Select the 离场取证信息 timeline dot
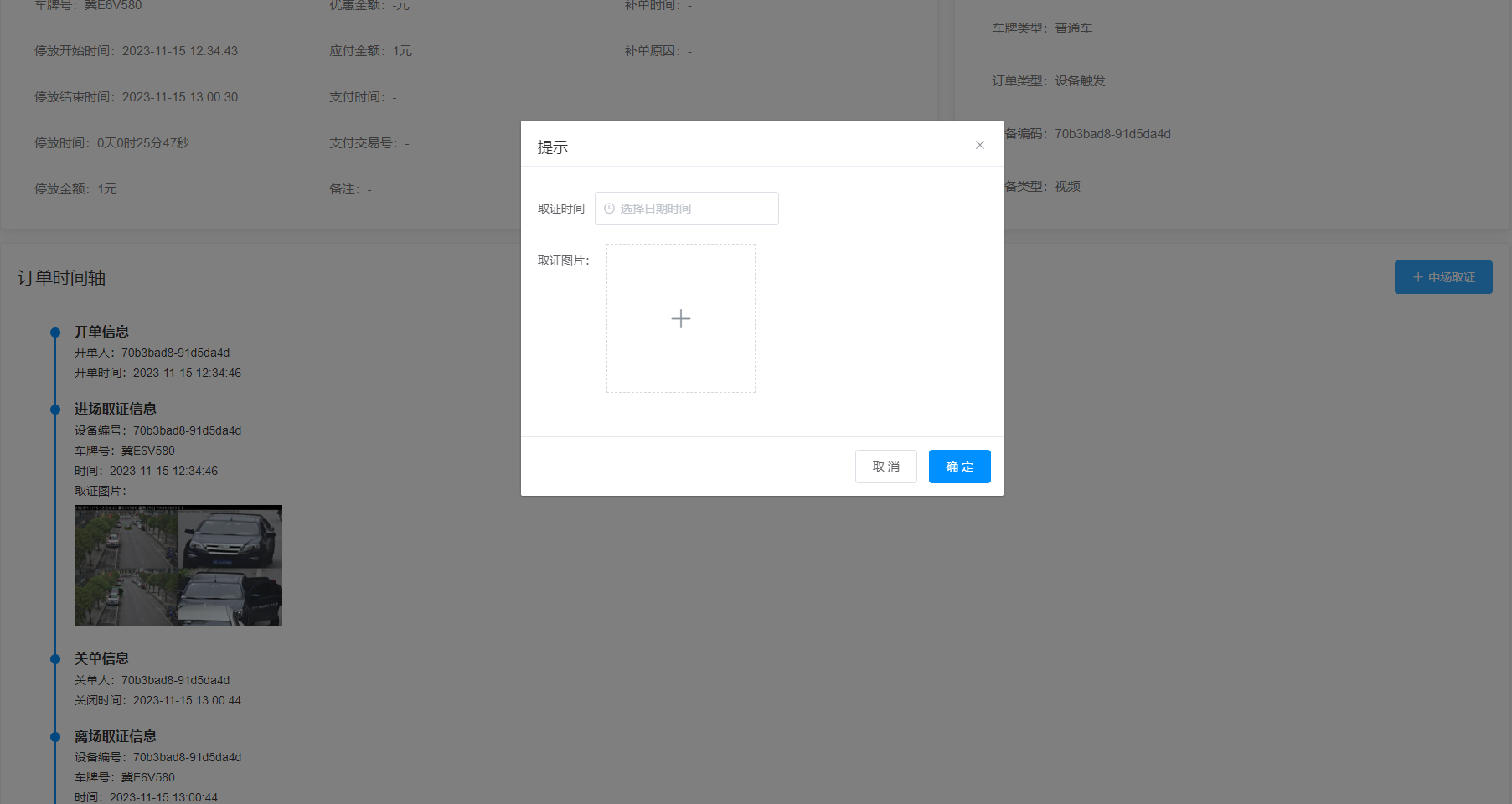 coord(55,737)
